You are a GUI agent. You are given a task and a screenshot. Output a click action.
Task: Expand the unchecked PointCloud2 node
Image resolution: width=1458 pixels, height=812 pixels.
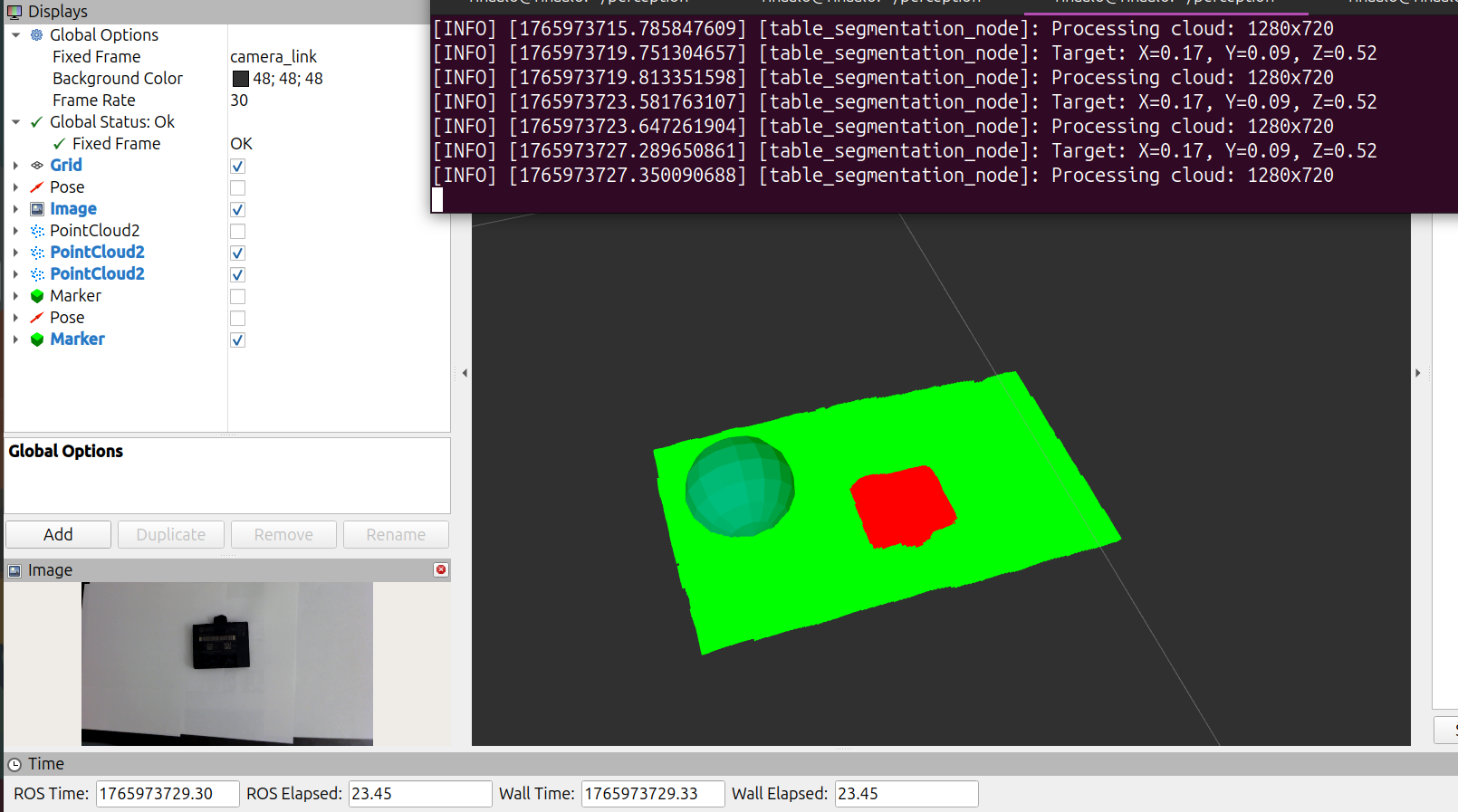[x=15, y=230]
